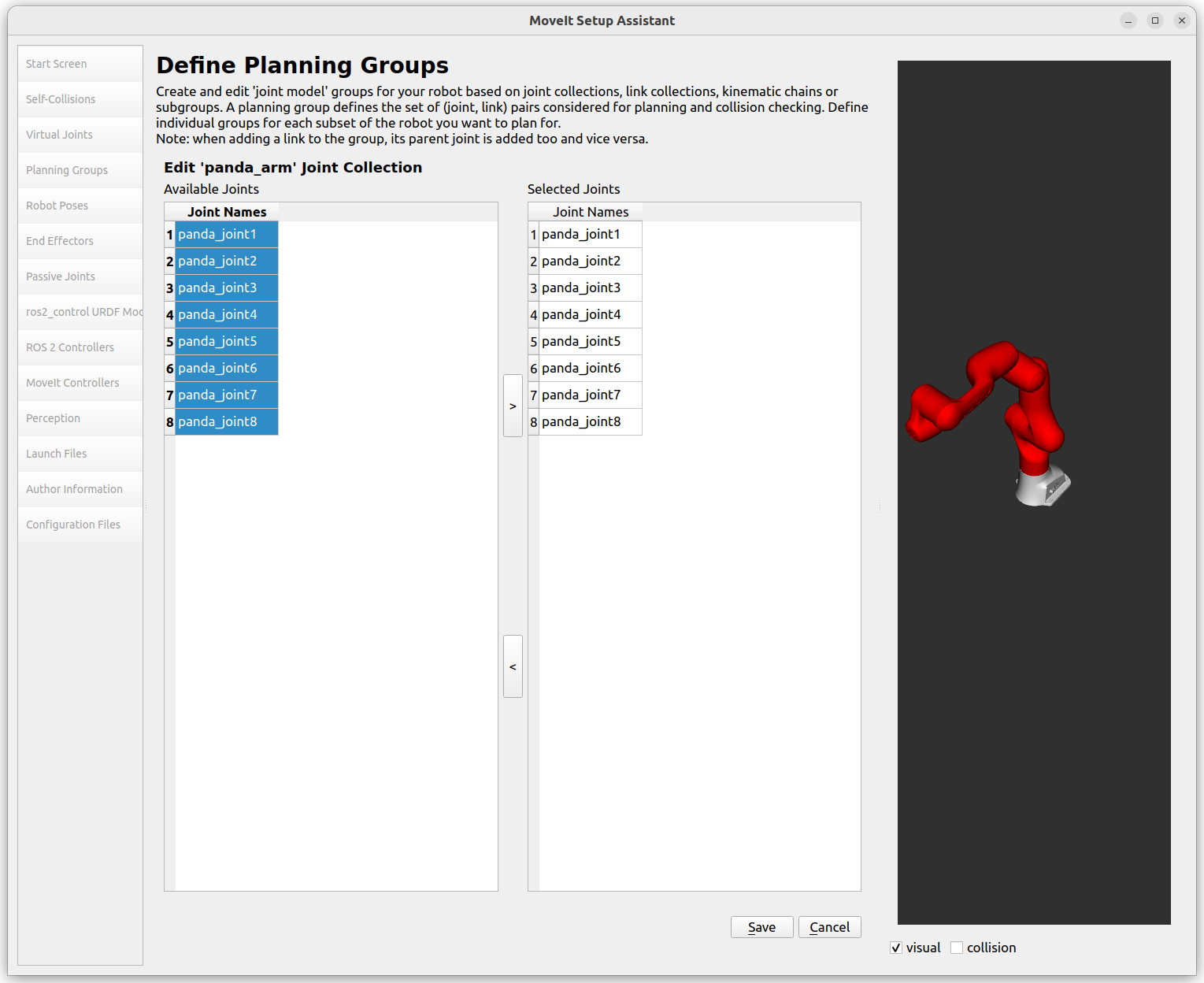Save the panda_arm joint collection
Viewport: 1204px width, 983px height.
click(x=761, y=927)
